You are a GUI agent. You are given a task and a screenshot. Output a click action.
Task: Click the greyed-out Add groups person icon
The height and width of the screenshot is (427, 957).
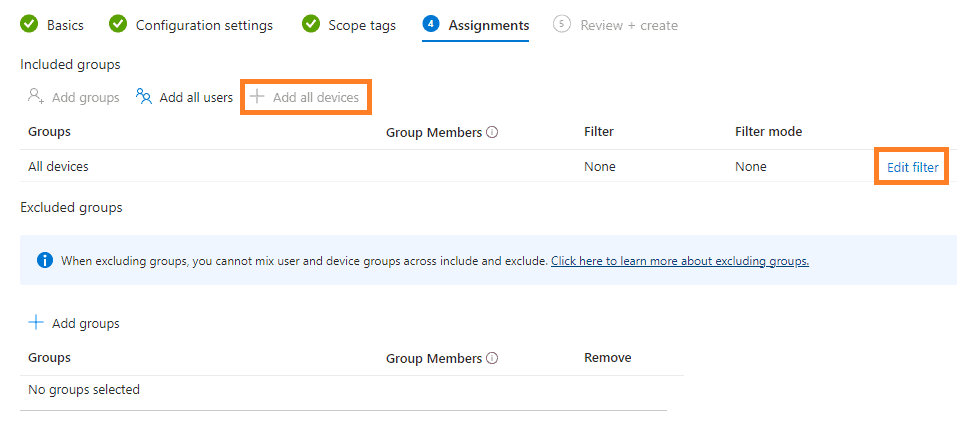pyautogui.click(x=36, y=97)
